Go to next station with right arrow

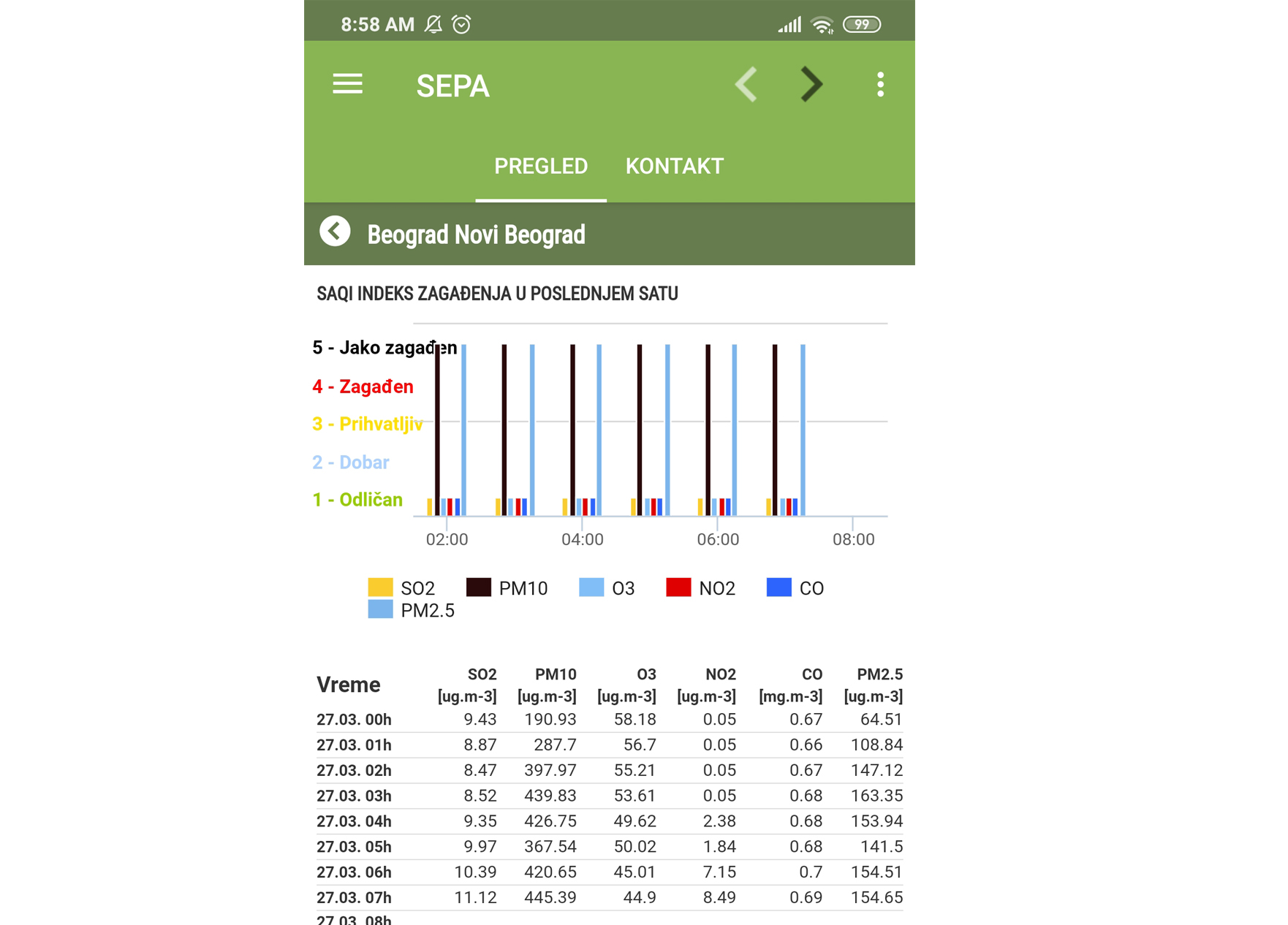point(811,84)
